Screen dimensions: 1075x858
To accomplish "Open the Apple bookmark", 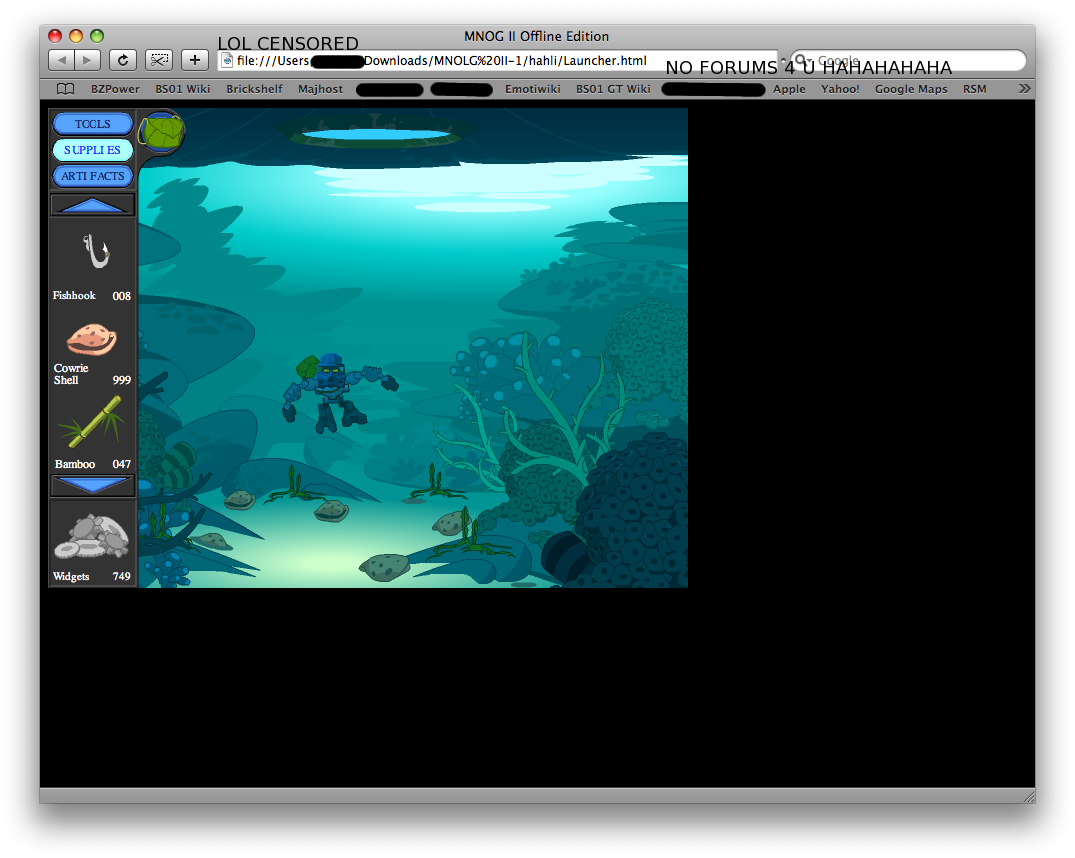I will pyautogui.click(x=789, y=89).
